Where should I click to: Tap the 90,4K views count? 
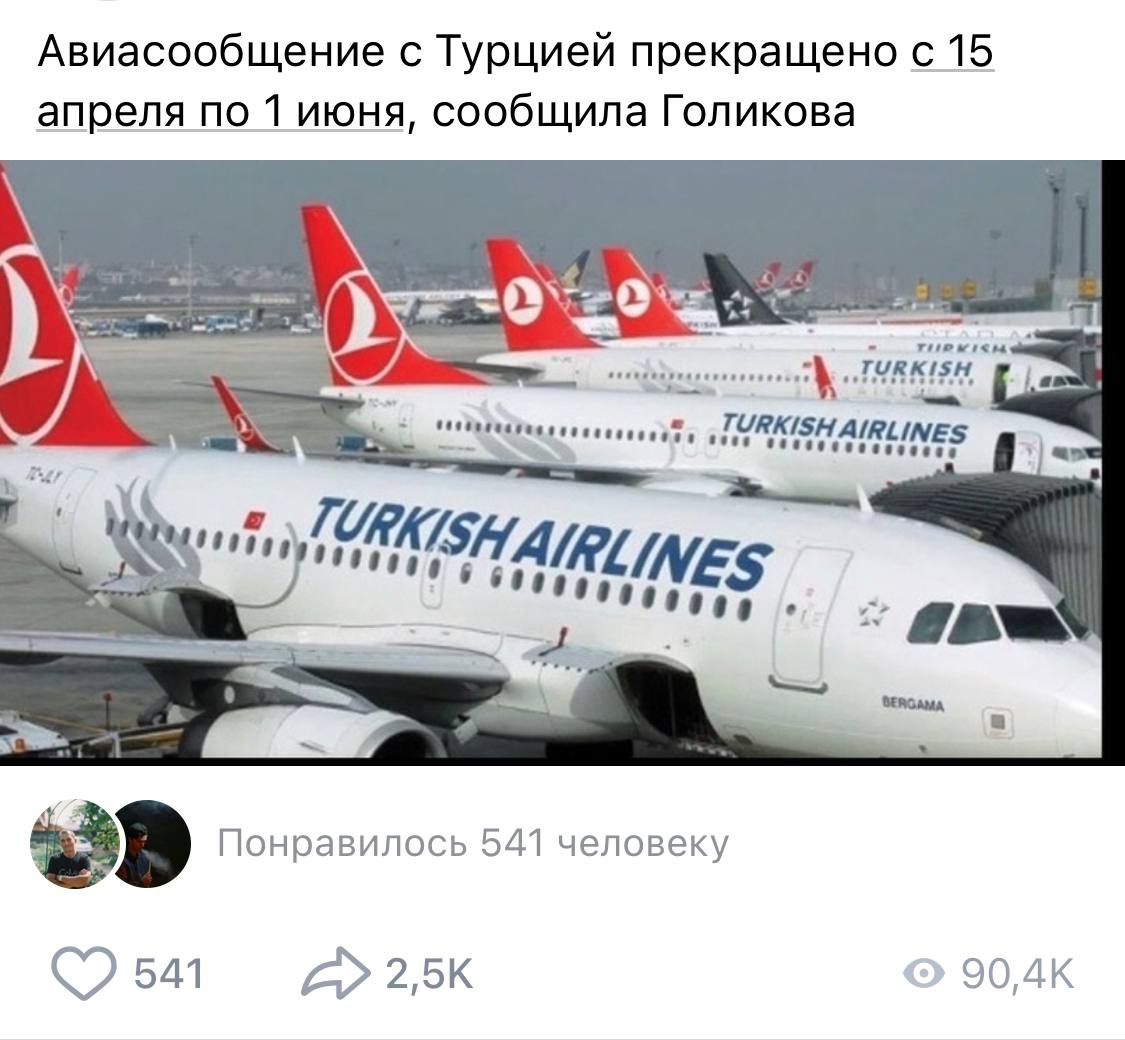coord(1018,974)
